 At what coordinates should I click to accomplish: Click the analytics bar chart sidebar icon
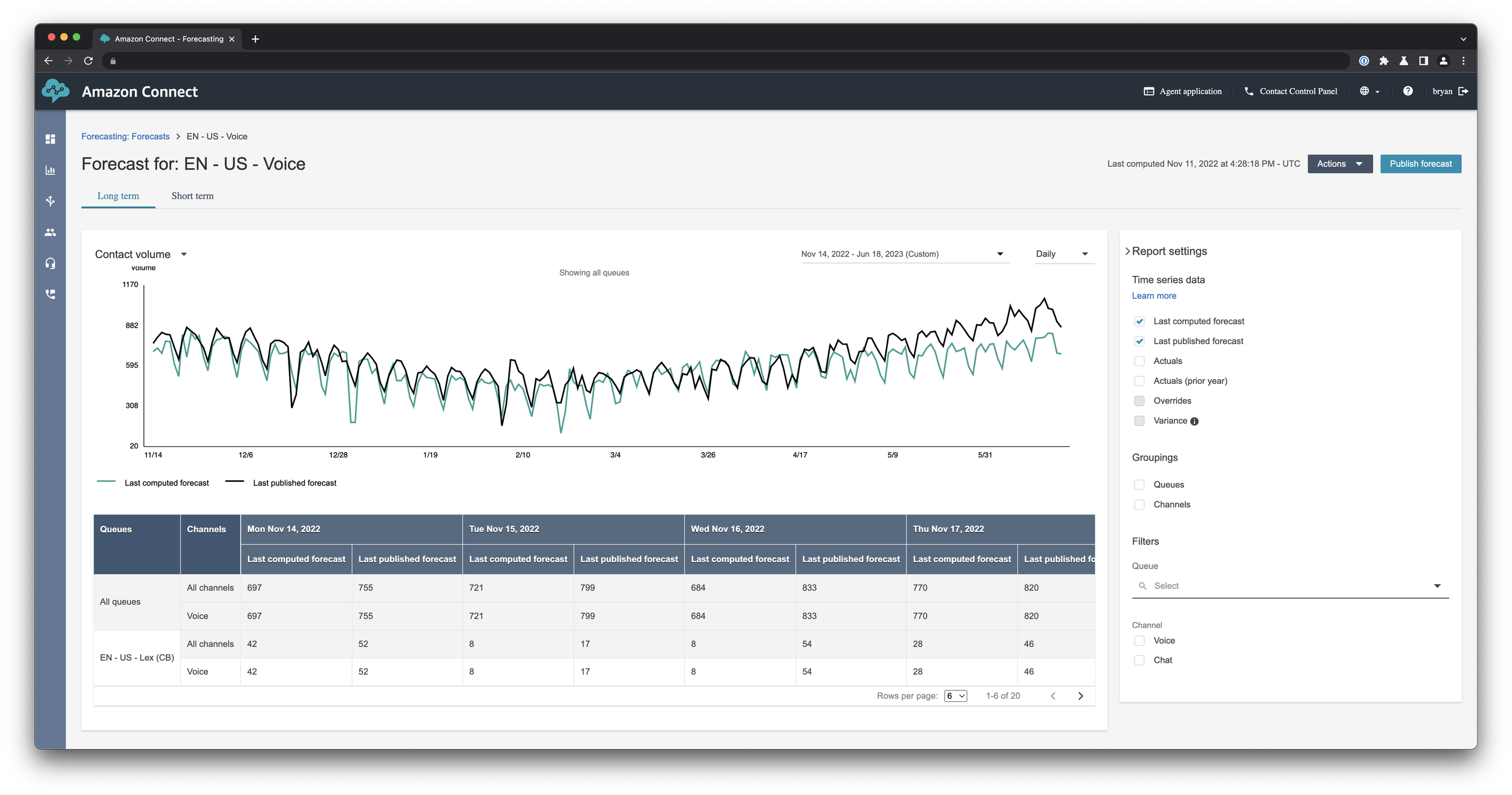pos(50,170)
